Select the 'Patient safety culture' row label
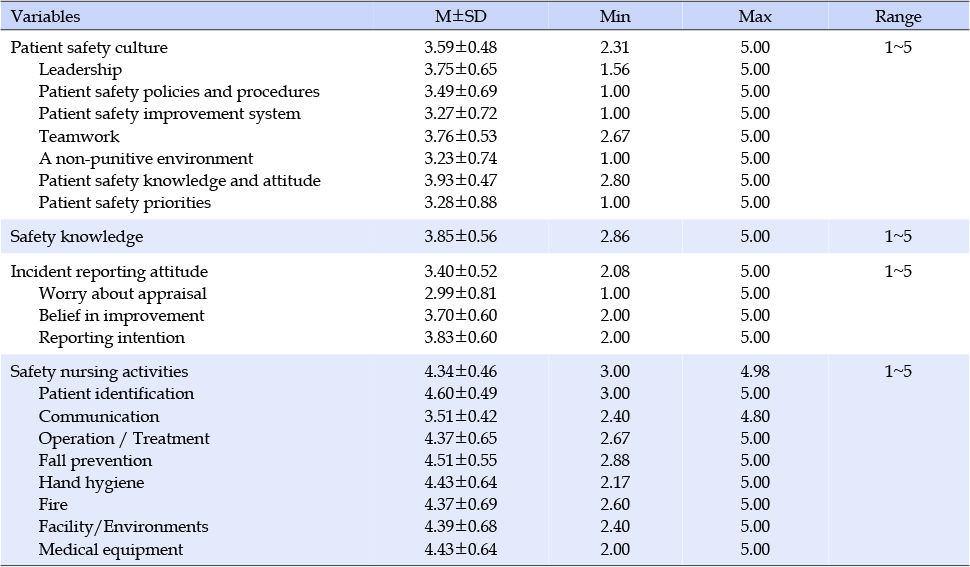This screenshot has width=970, height=567. tap(89, 48)
